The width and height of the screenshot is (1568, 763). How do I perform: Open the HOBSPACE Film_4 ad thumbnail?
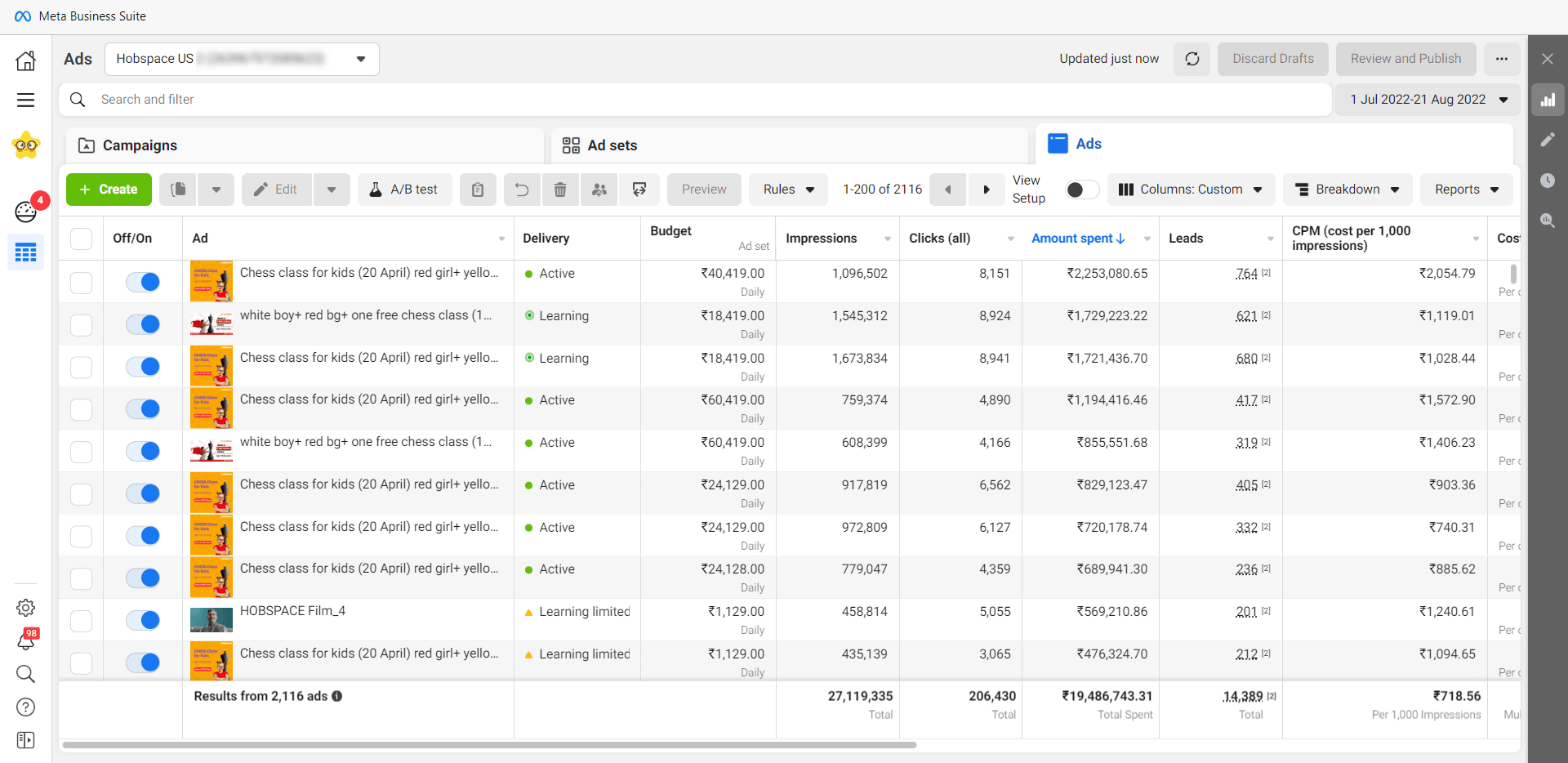point(212,620)
